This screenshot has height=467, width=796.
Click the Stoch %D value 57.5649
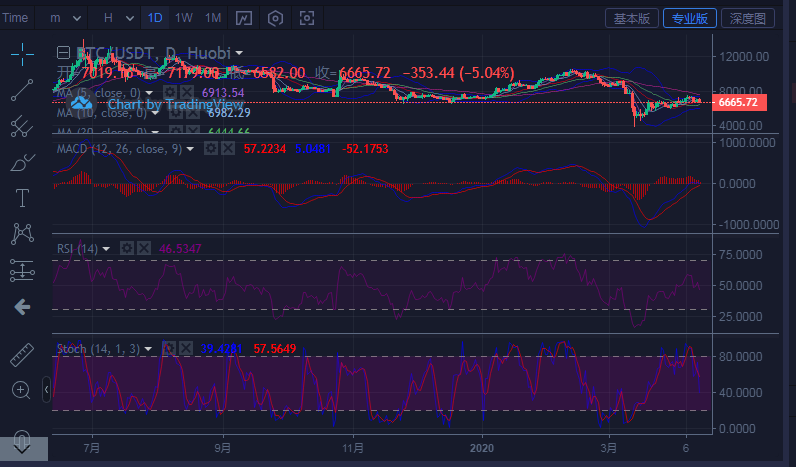click(x=275, y=349)
